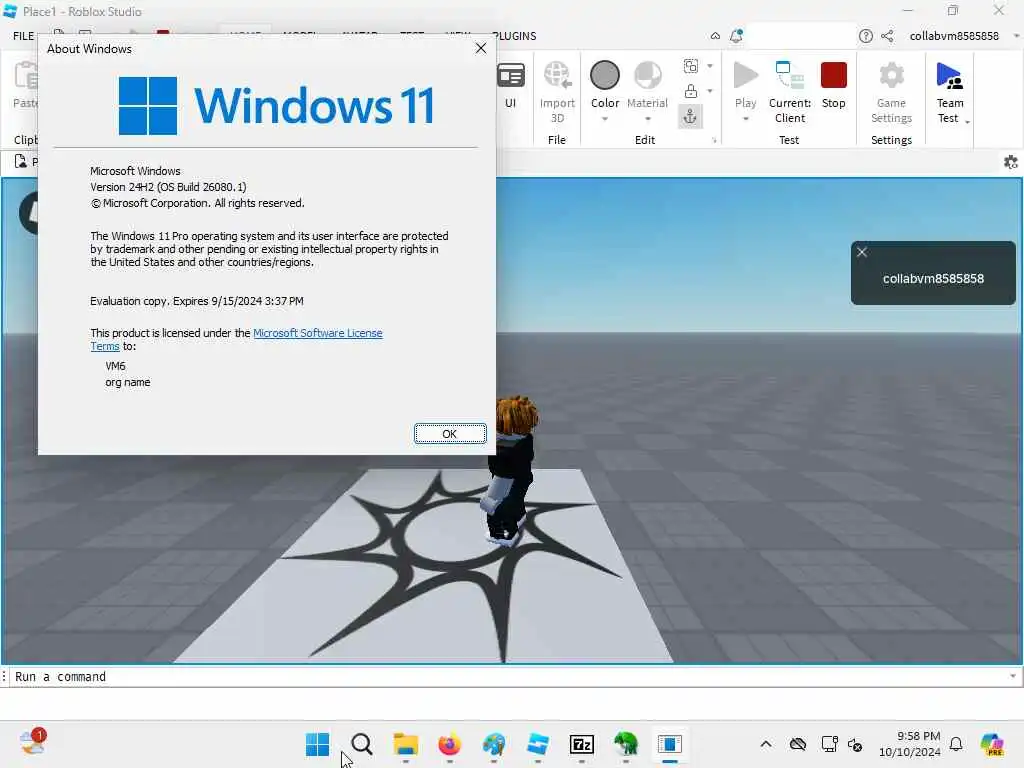The image size is (1024, 768).
Task: Collapse the ribbon with the caret icon
Action: 715,36
